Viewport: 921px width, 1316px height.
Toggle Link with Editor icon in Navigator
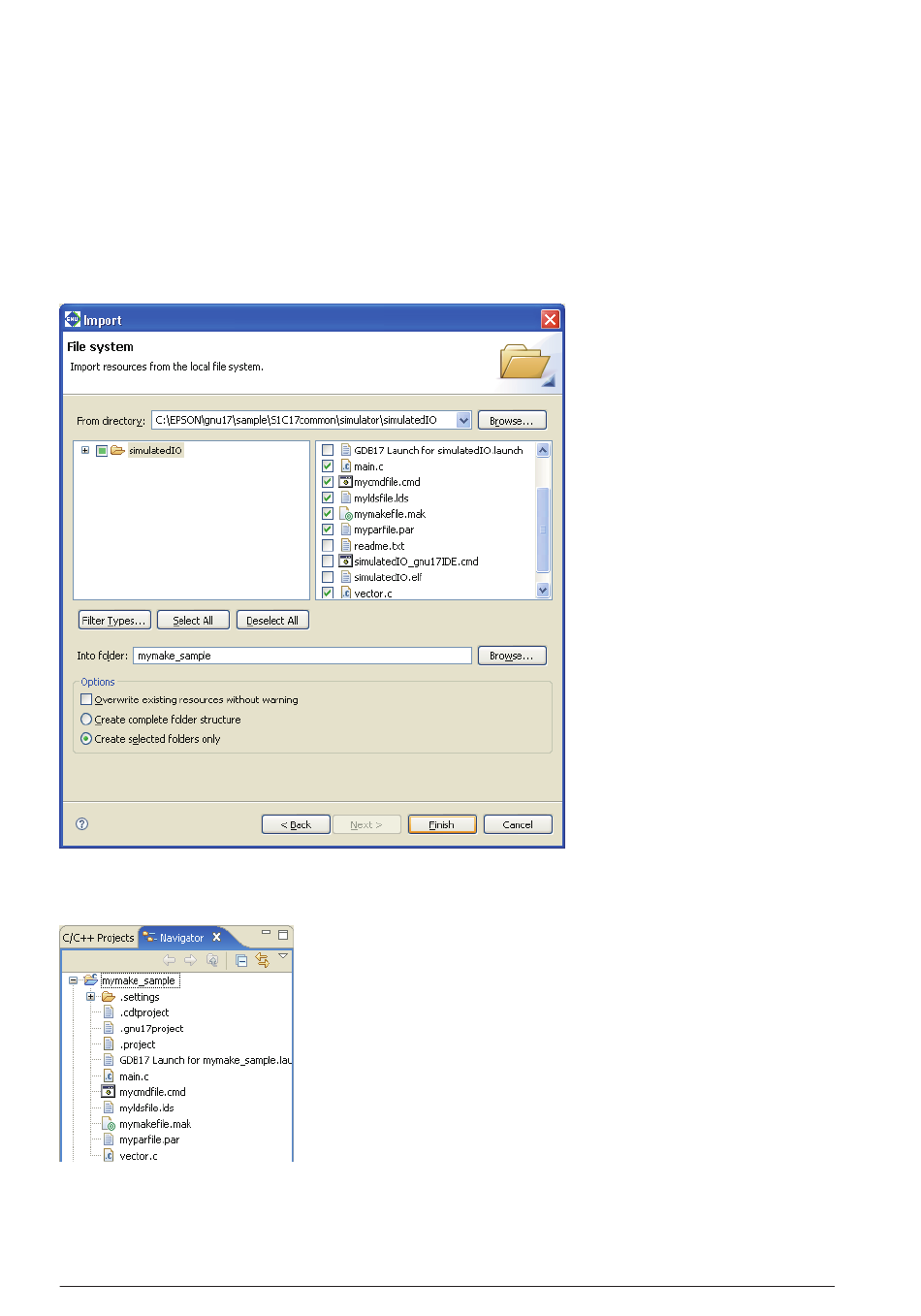coord(262,960)
